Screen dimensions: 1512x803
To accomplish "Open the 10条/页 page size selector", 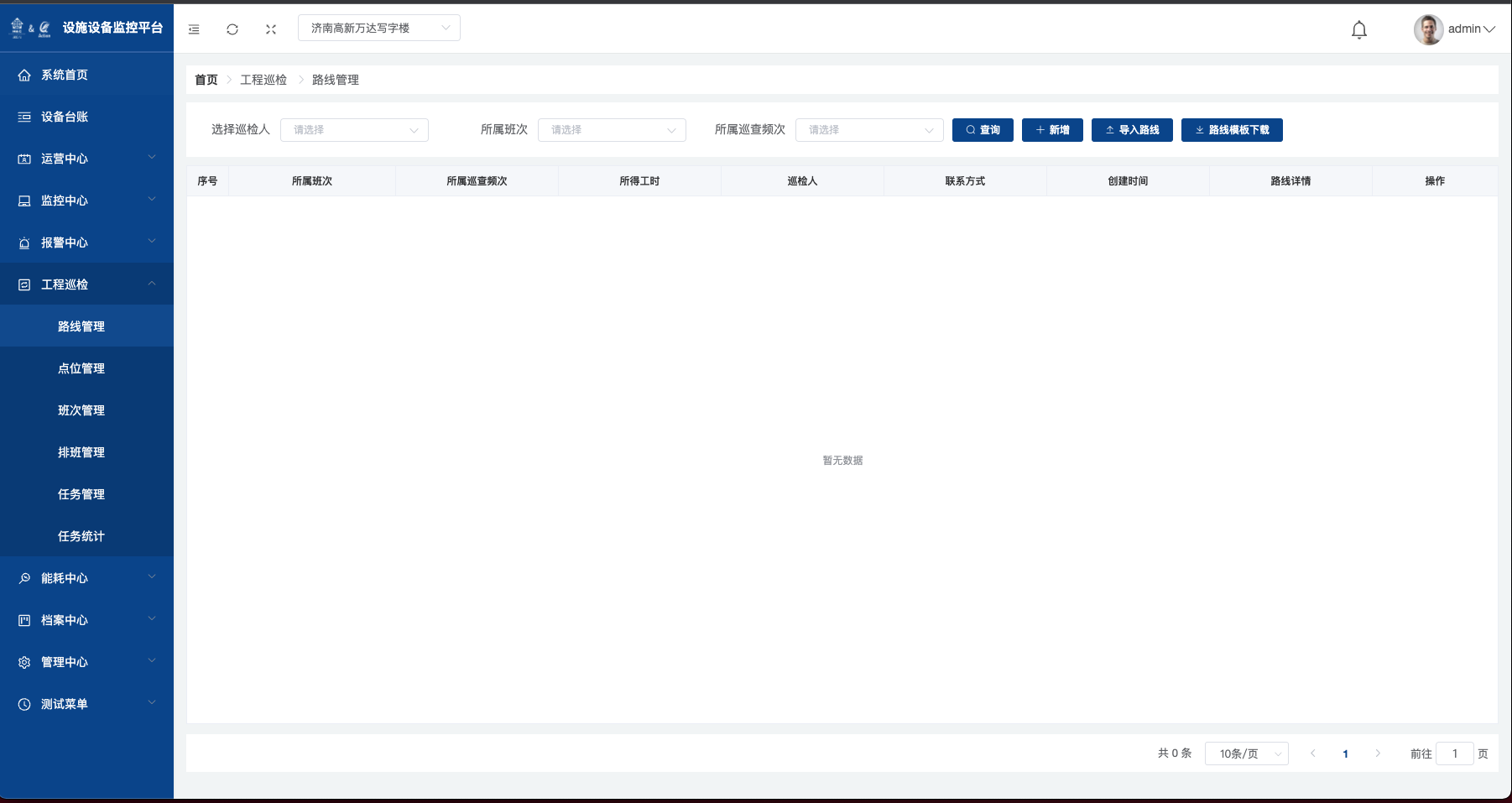I will (1246, 753).
